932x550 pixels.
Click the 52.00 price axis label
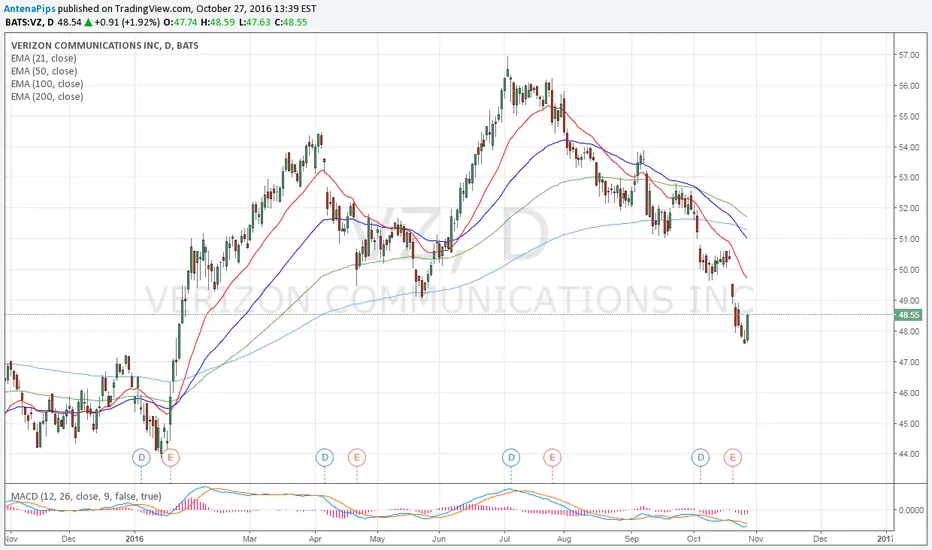(x=909, y=208)
